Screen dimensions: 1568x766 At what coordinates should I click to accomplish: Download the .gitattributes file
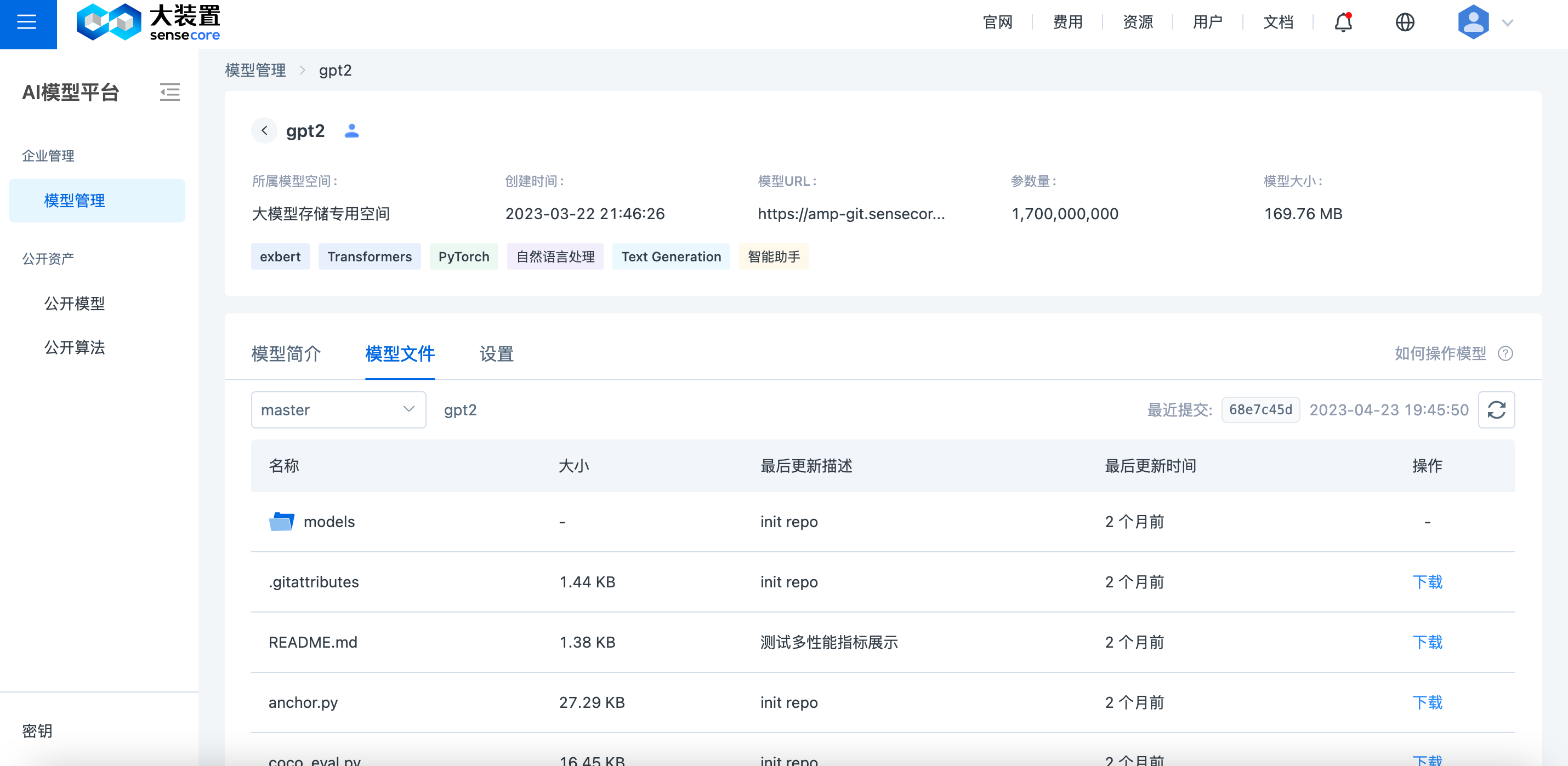(x=1427, y=582)
